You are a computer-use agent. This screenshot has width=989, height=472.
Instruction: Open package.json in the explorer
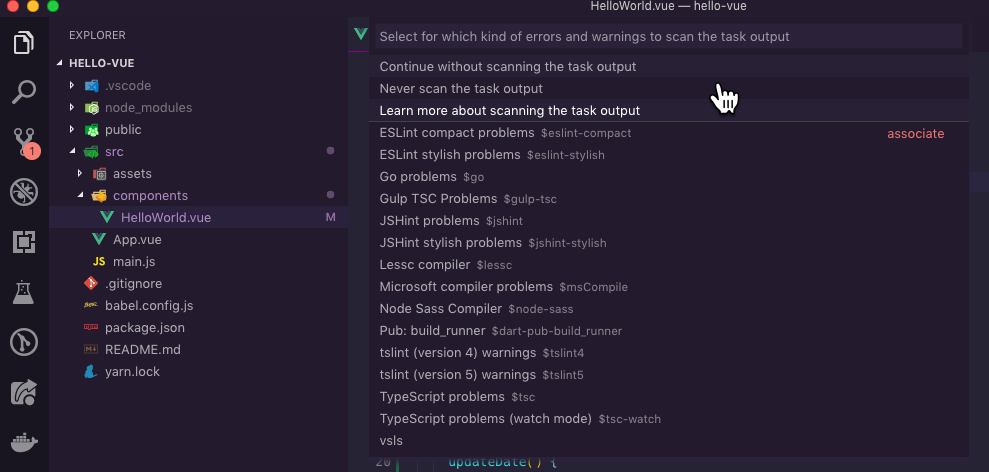[x=144, y=328]
